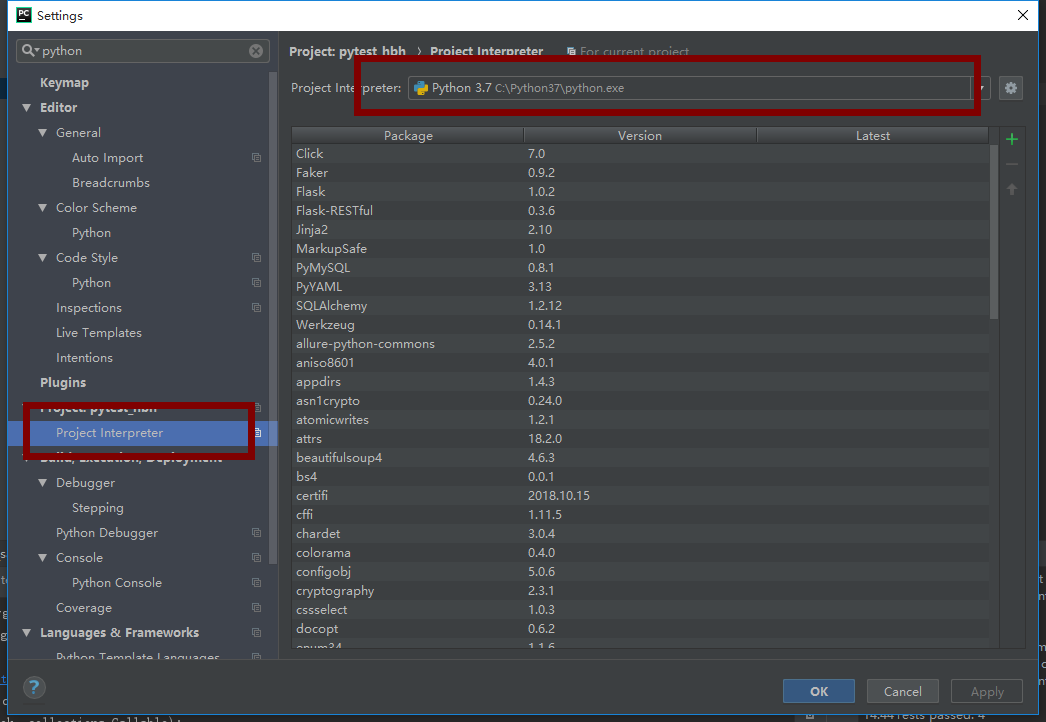Sort by Latest column header
The image size is (1046, 722).
click(x=873, y=135)
